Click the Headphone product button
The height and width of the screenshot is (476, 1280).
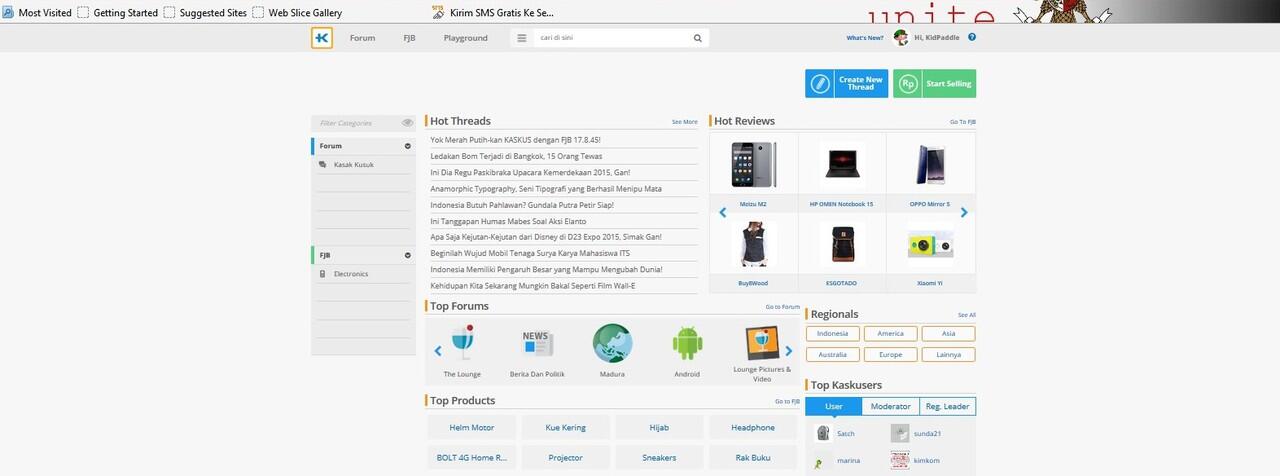click(753, 428)
